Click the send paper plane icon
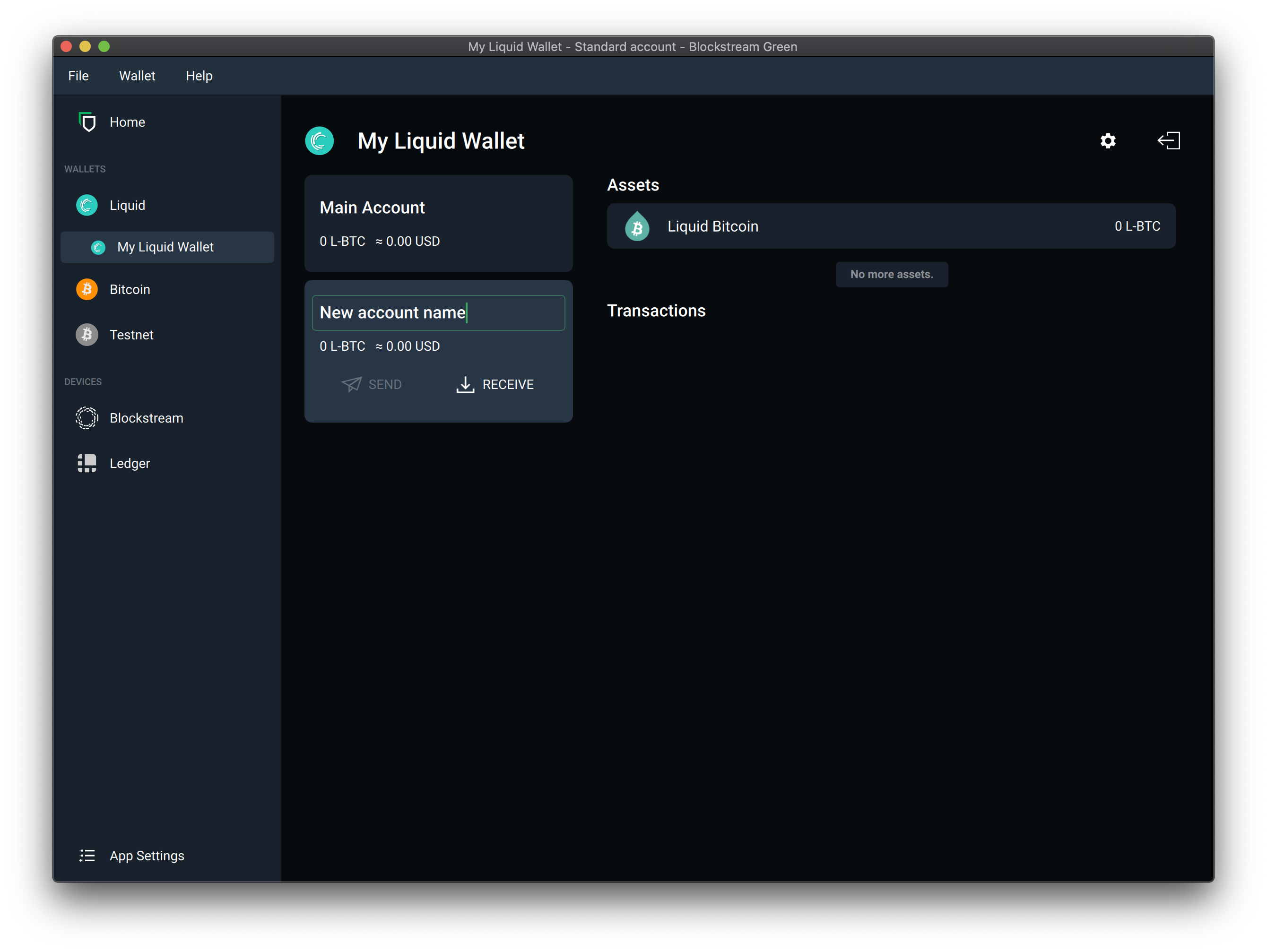Viewport: 1267px width, 952px height. [352, 384]
